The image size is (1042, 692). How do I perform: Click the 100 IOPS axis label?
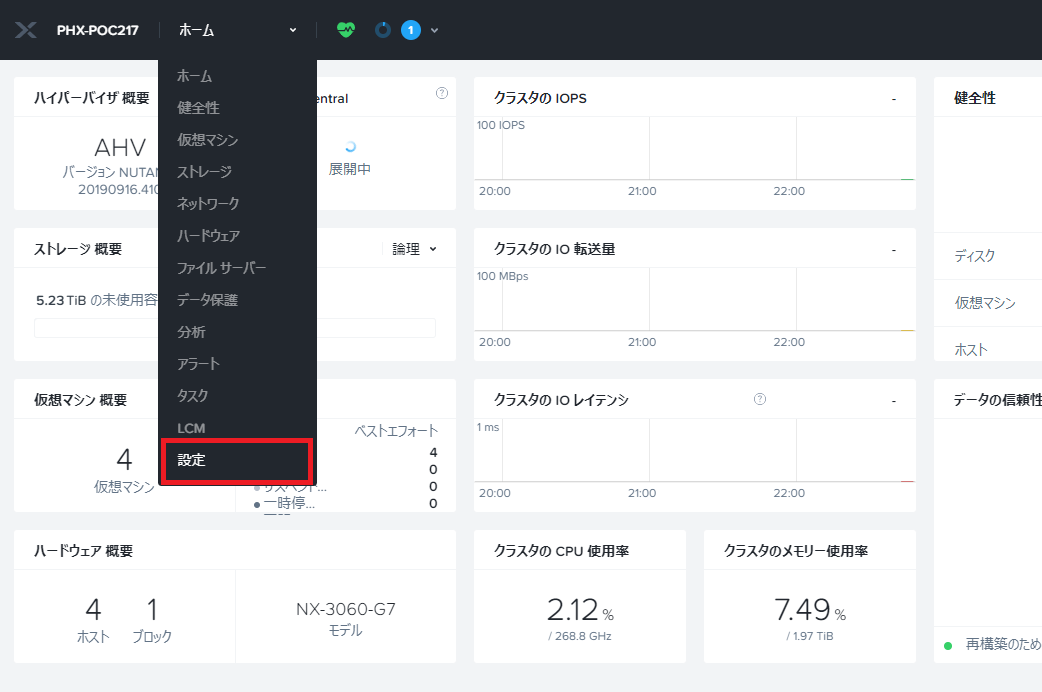coord(500,125)
